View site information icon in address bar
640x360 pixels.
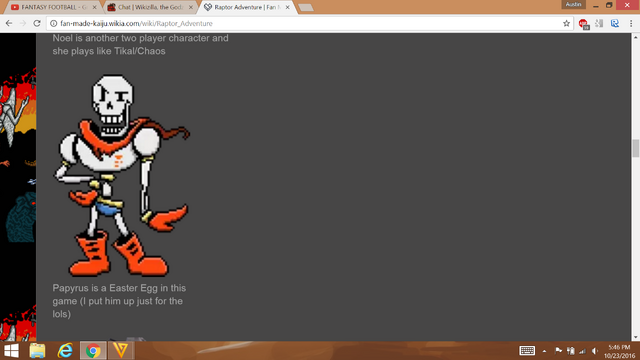click(53, 24)
